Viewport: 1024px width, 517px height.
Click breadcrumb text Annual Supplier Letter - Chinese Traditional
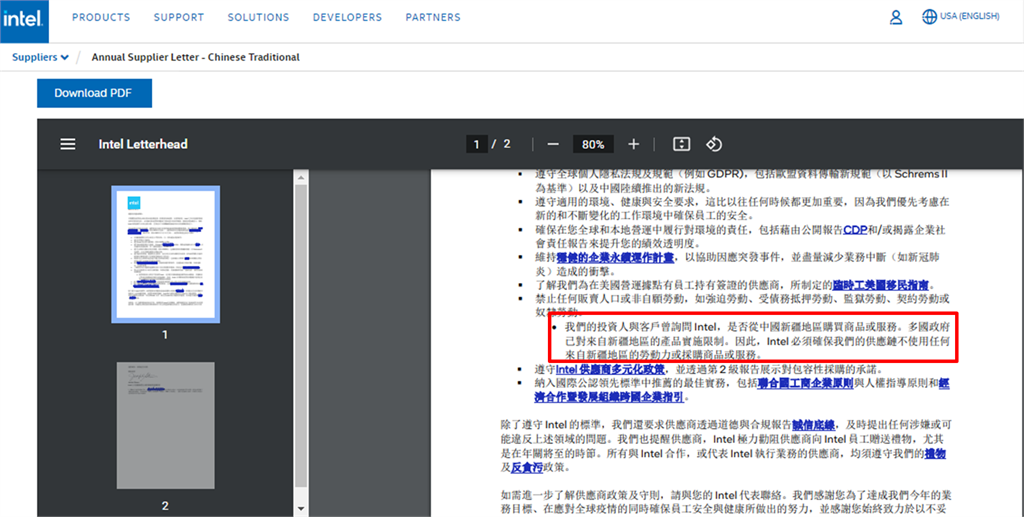click(195, 57)
